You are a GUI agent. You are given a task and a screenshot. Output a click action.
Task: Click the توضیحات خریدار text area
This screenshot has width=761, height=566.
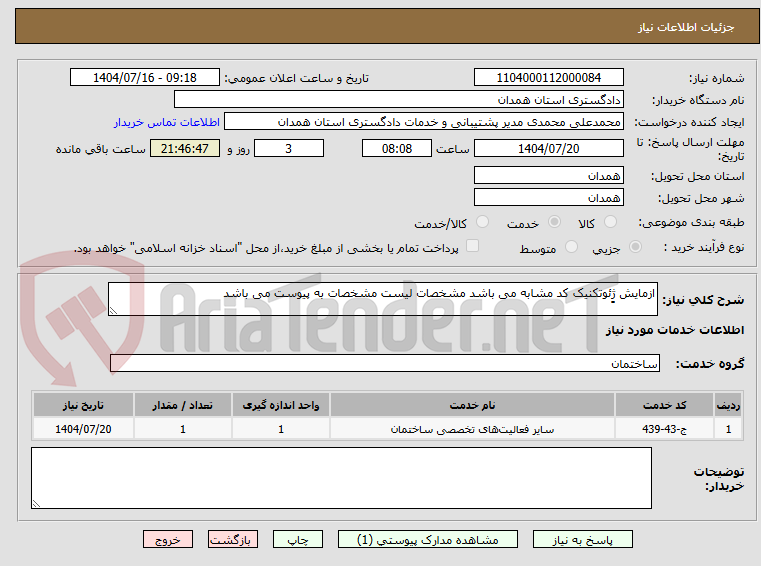pos(341,478)
